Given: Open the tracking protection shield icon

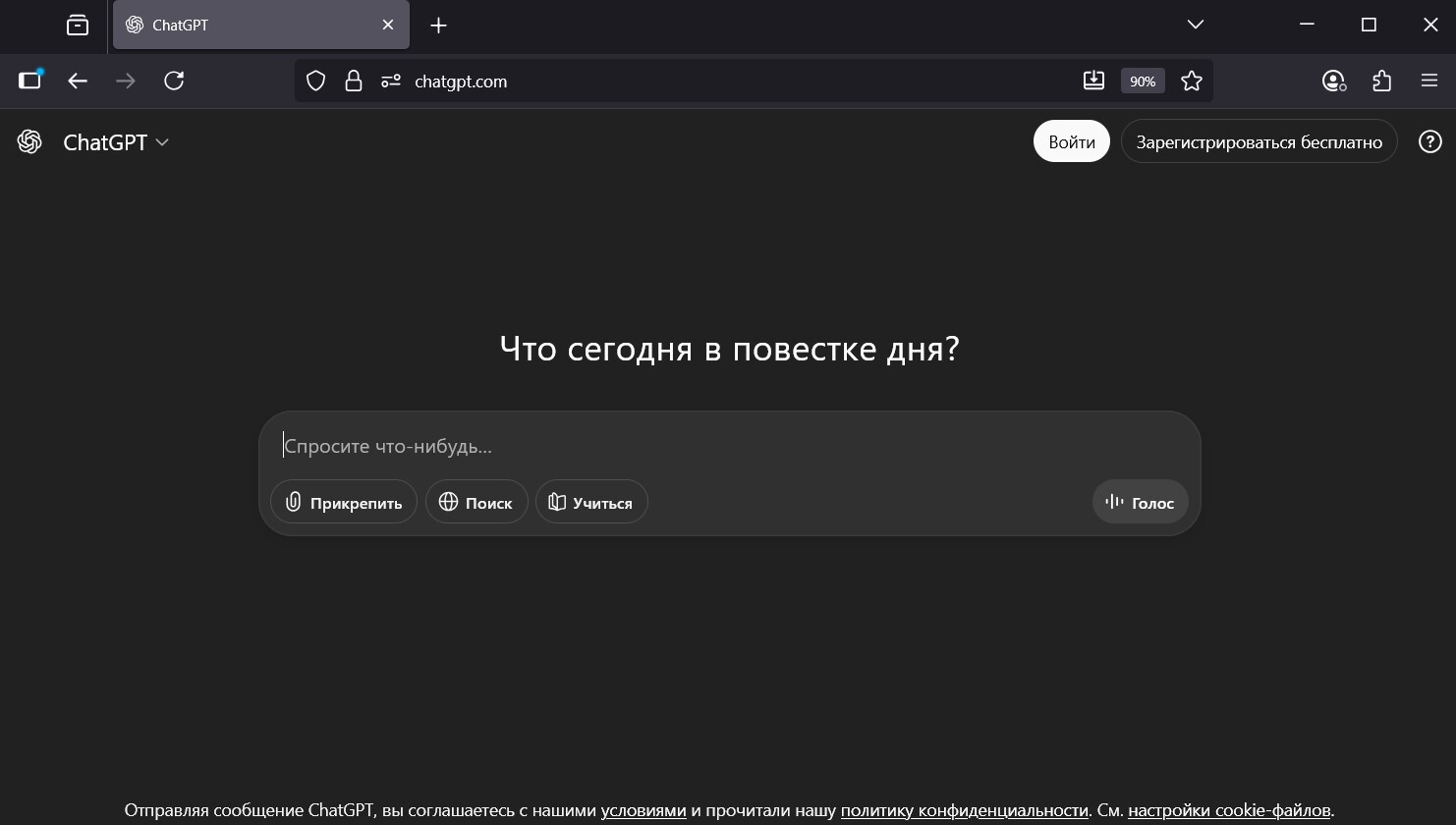Looking at the screenshot, I should click(x=315, y=82).
